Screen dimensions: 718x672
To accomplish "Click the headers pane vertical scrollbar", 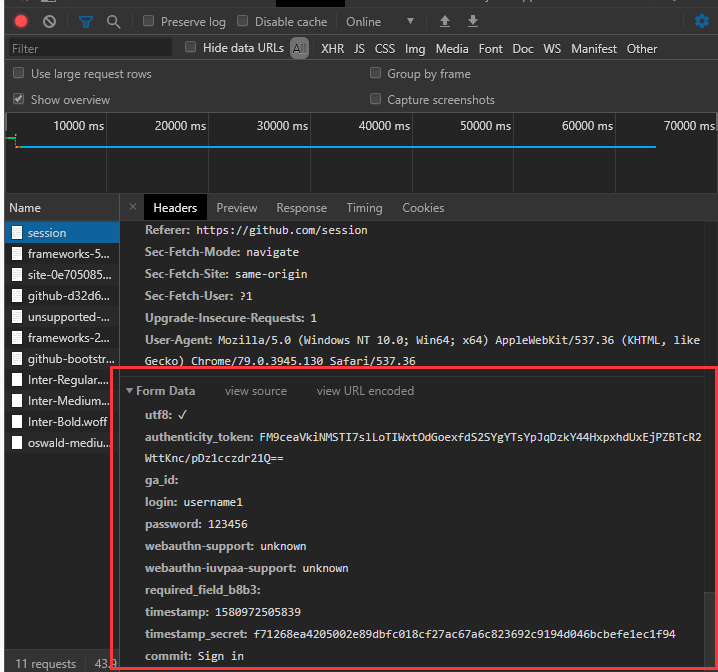I will pyautogui.click(x=709, y=628).
